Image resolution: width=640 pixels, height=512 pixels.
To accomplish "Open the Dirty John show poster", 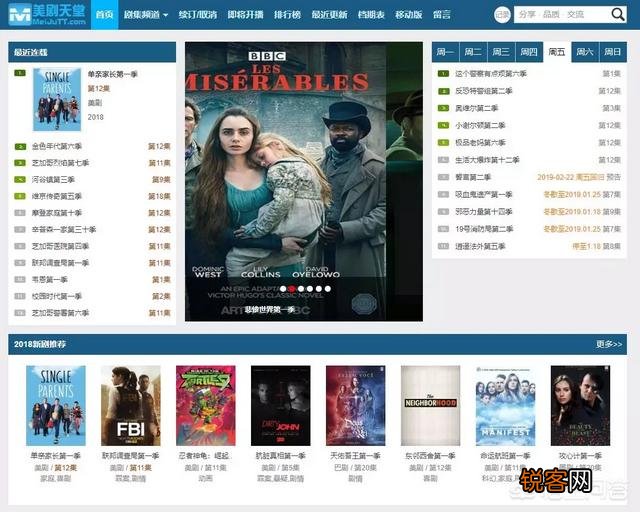I will 280,405.
